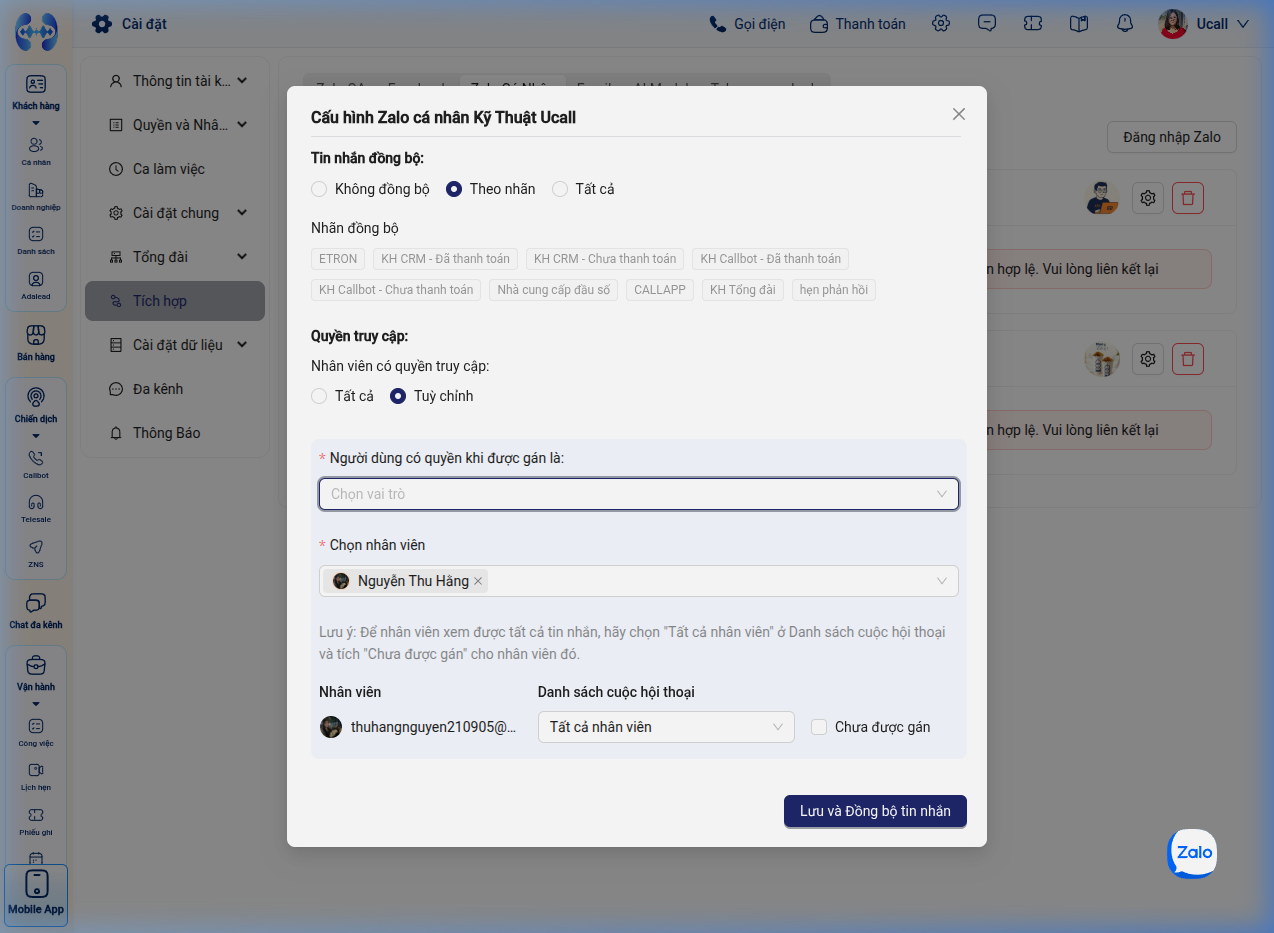Expand Quyền và Nhâ... settings section
Screen dimensions: 1274x933
(x=177, y=125)
